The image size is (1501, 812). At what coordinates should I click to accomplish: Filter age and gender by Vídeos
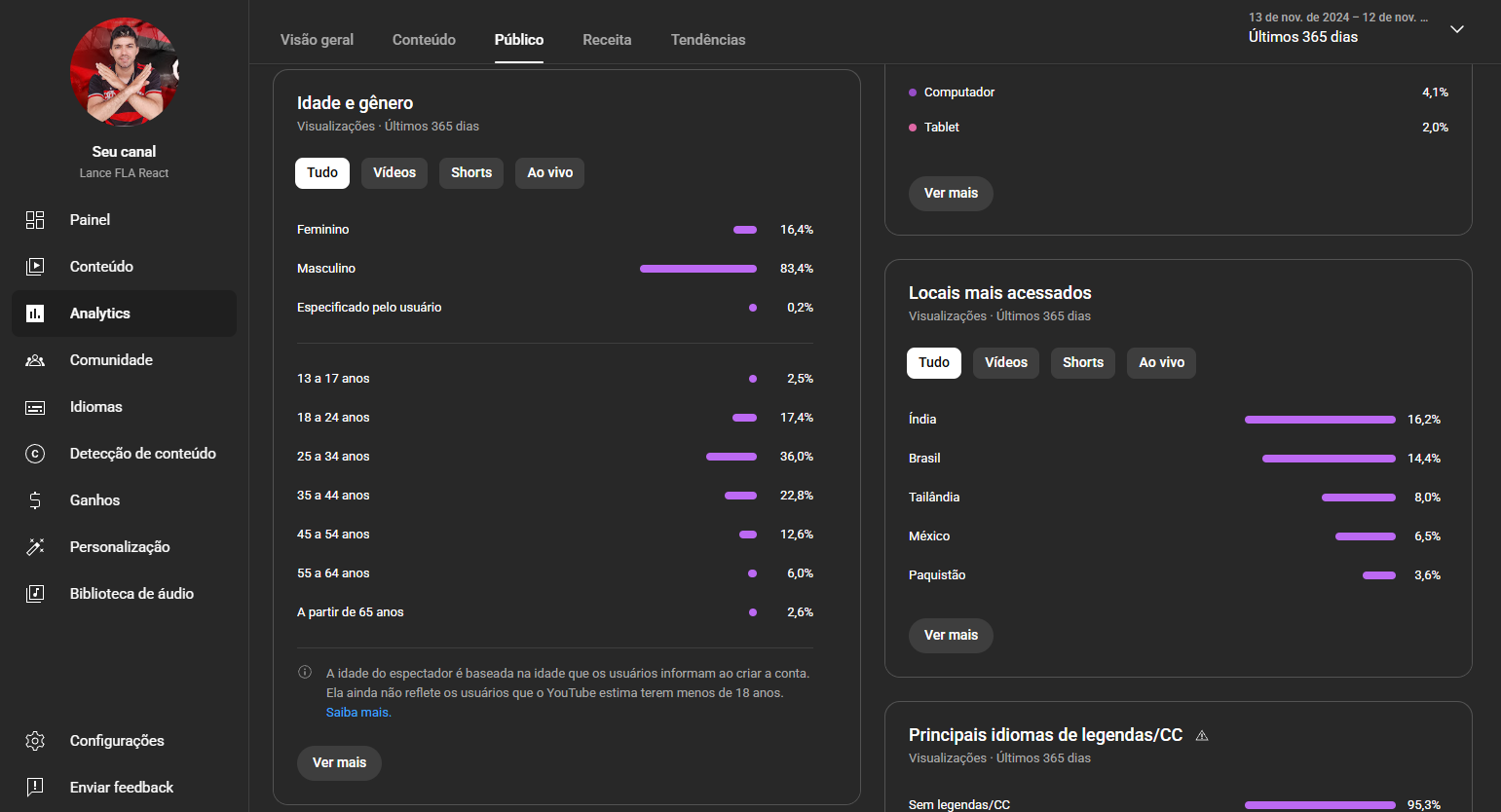394,173
